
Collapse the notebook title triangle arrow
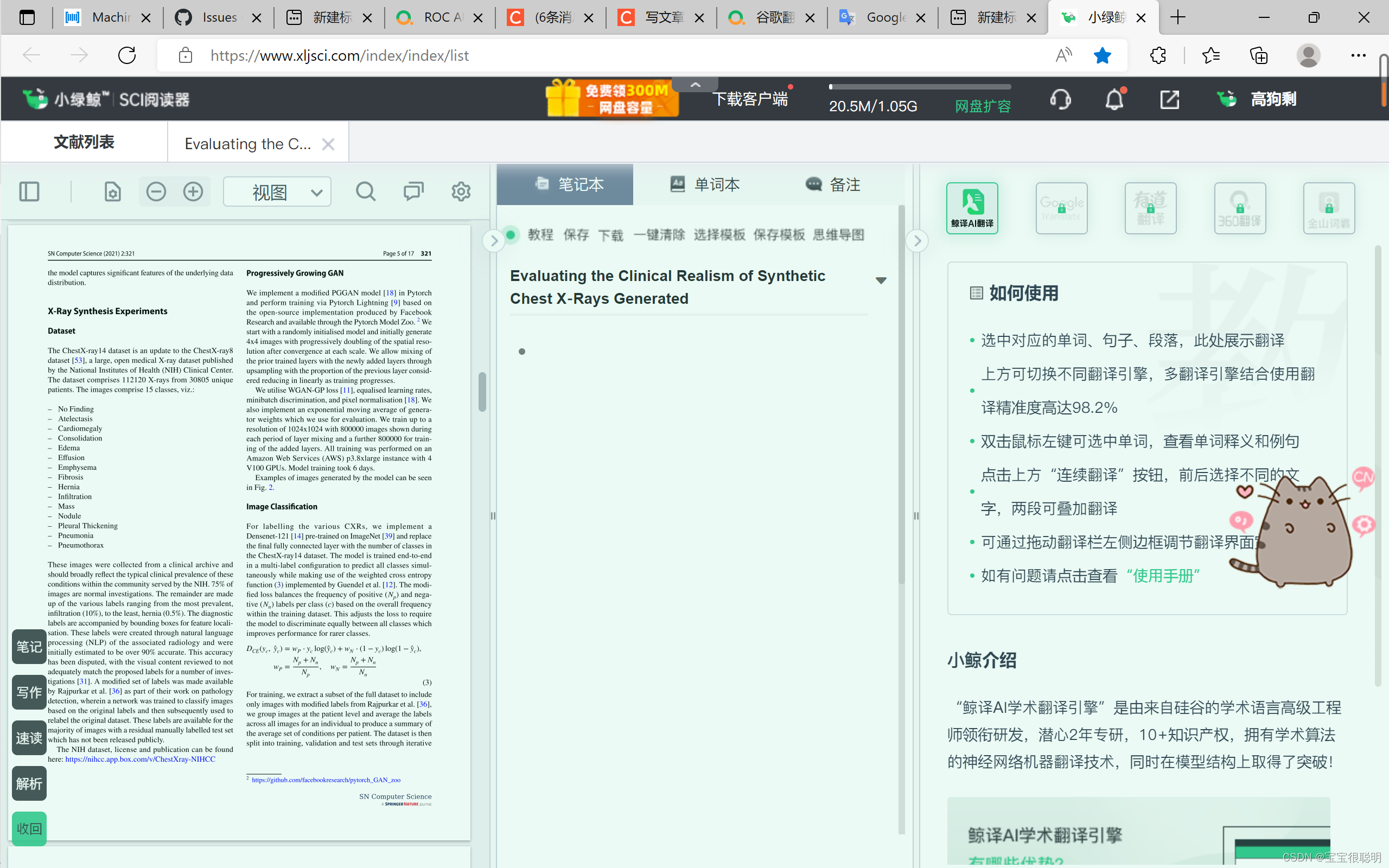[881, 280]
